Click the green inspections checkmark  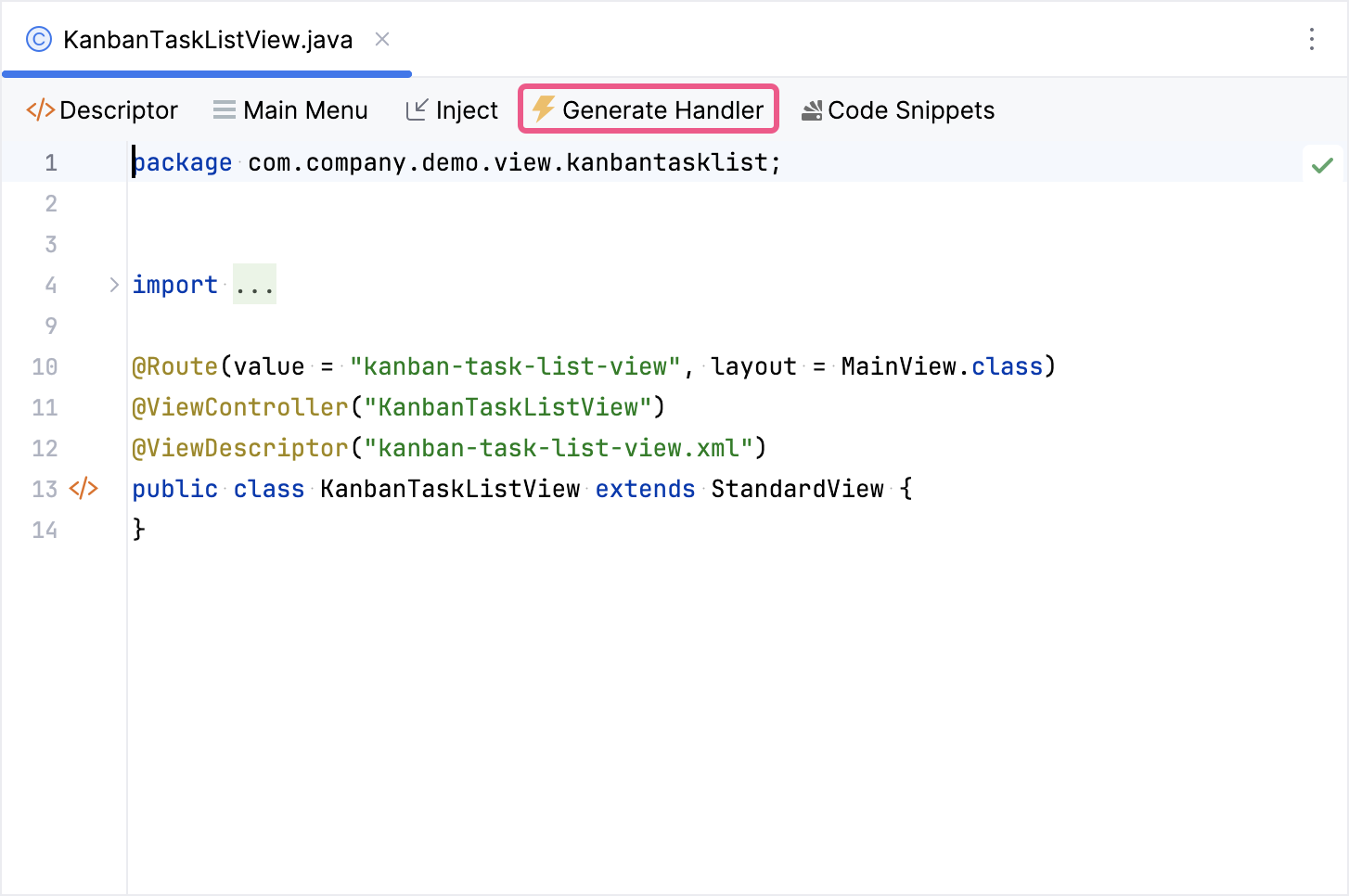1323,164
